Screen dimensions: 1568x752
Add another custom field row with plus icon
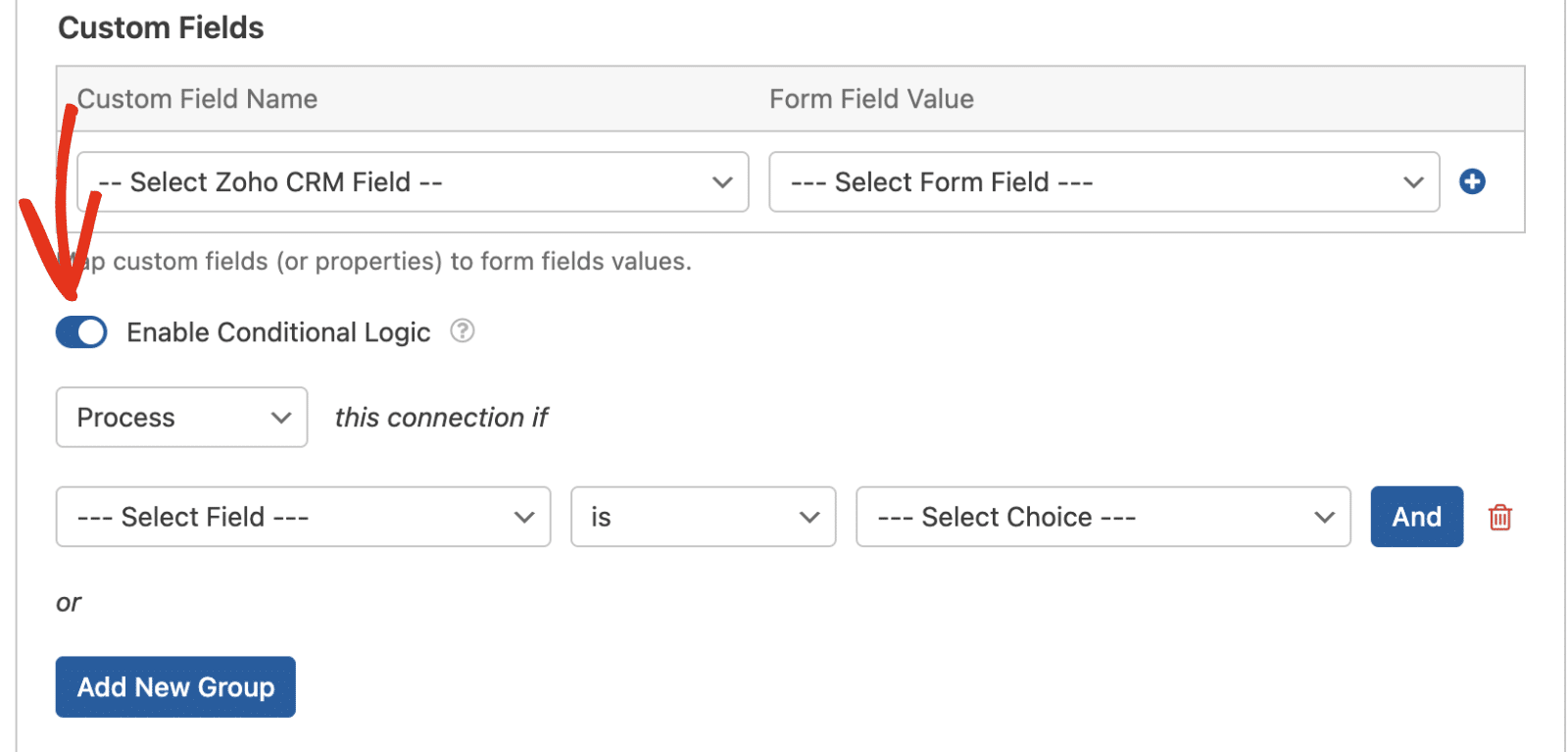[x=1472, y=181]
